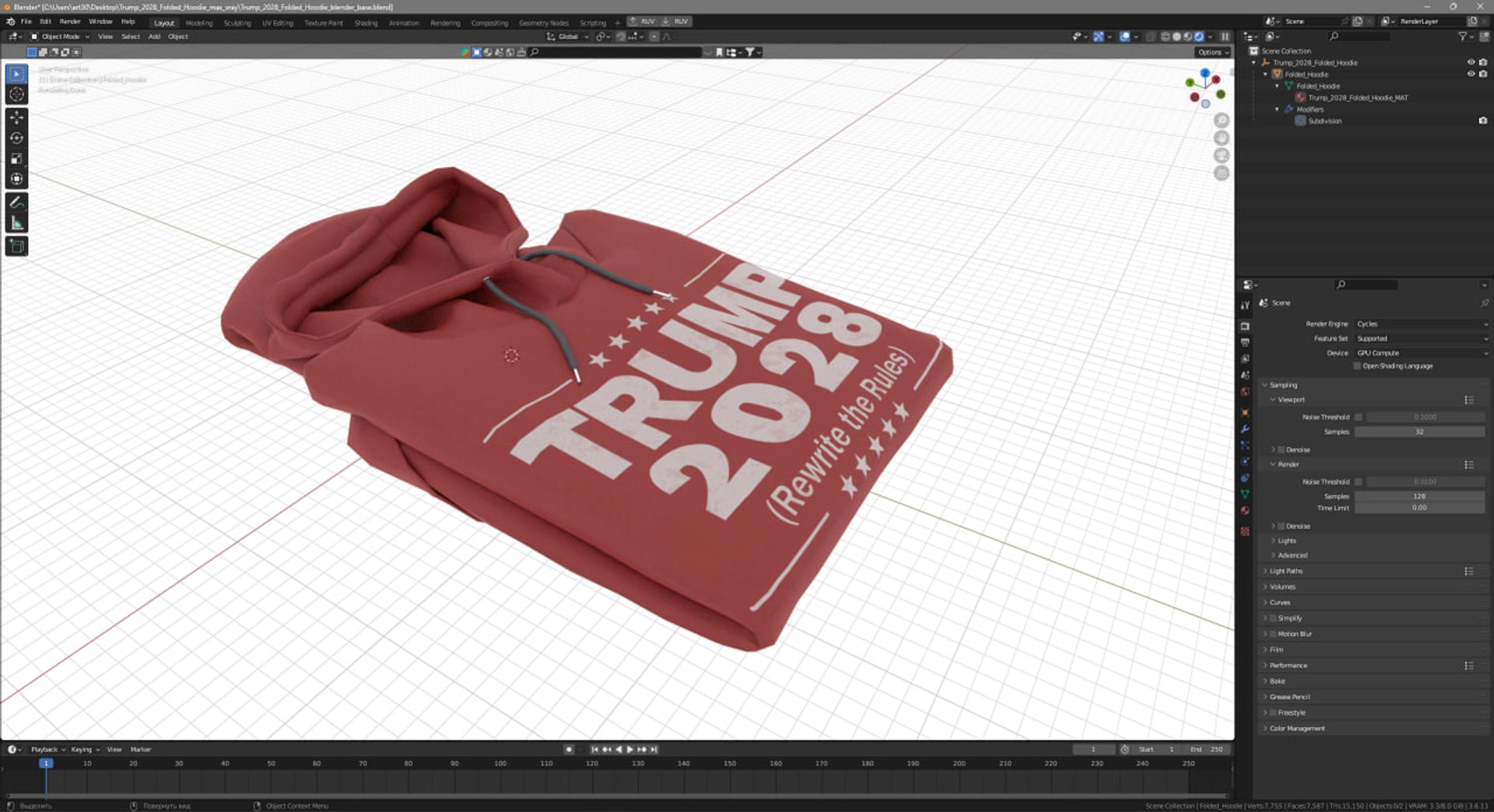1494x812 pixels.
Task: Open the Add menu in viewport header
Action: [154, 37]
